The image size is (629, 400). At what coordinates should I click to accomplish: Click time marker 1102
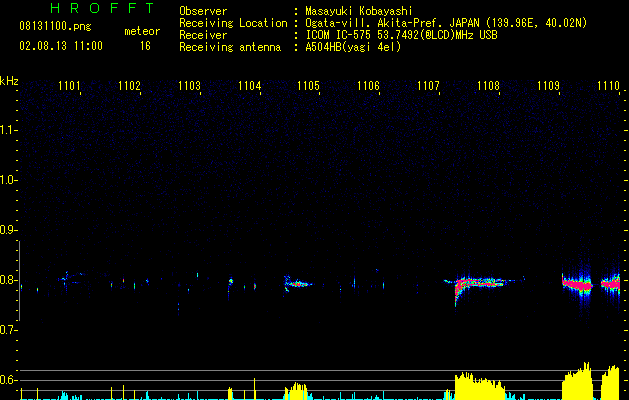(x=129, y=85)
